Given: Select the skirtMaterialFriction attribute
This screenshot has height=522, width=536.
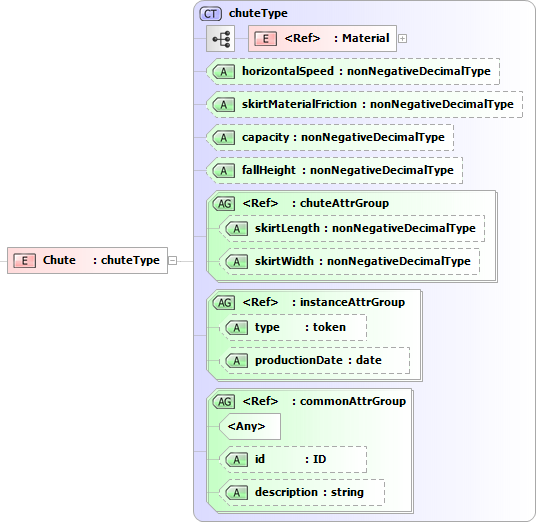Looking at the screenshot, I should pos(365,105).
